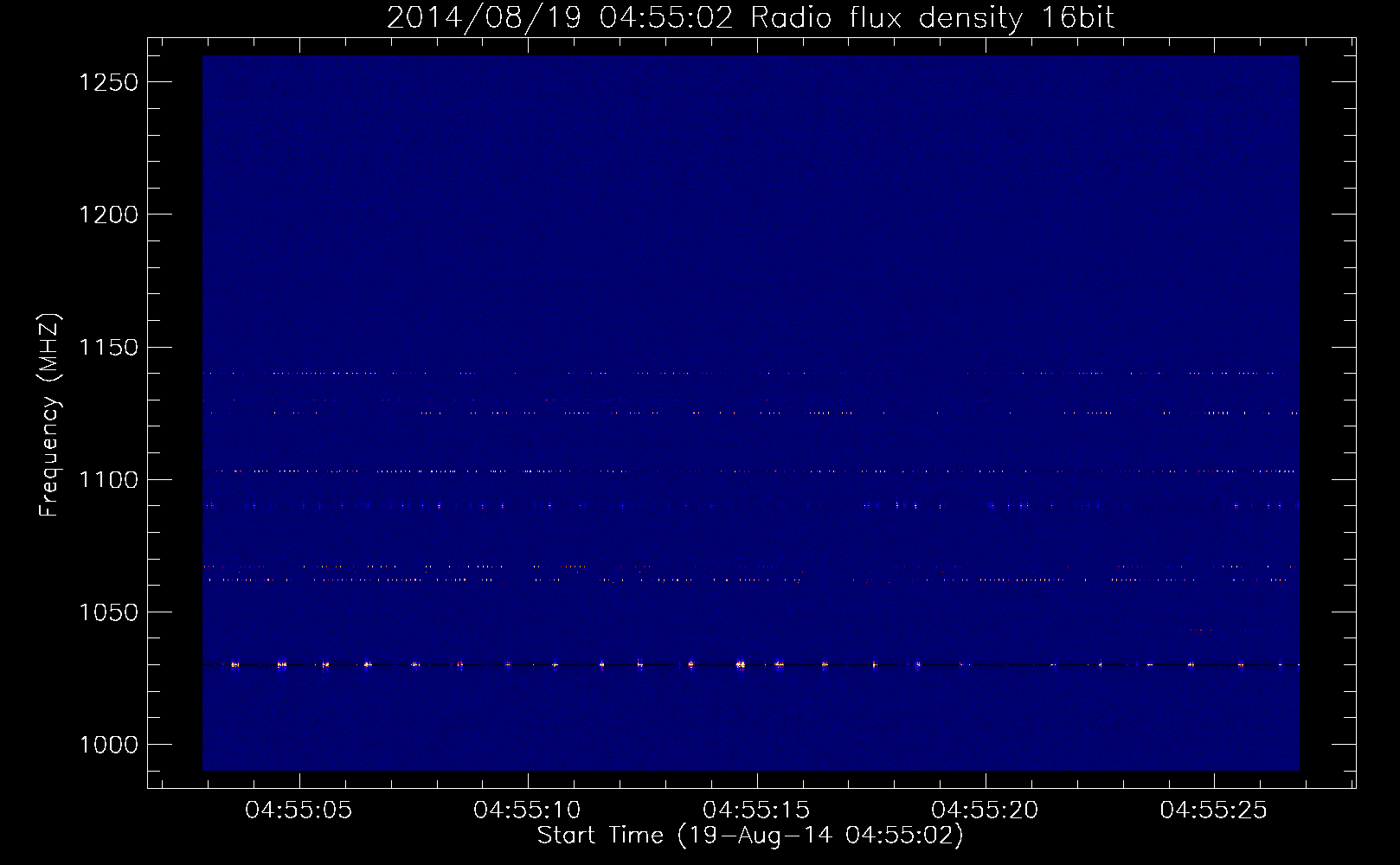The width and height of the screenshot is (1400, 865).
Task: Click frequency tick label 1150
Action: pyautogui.click(x=108, y=347)
